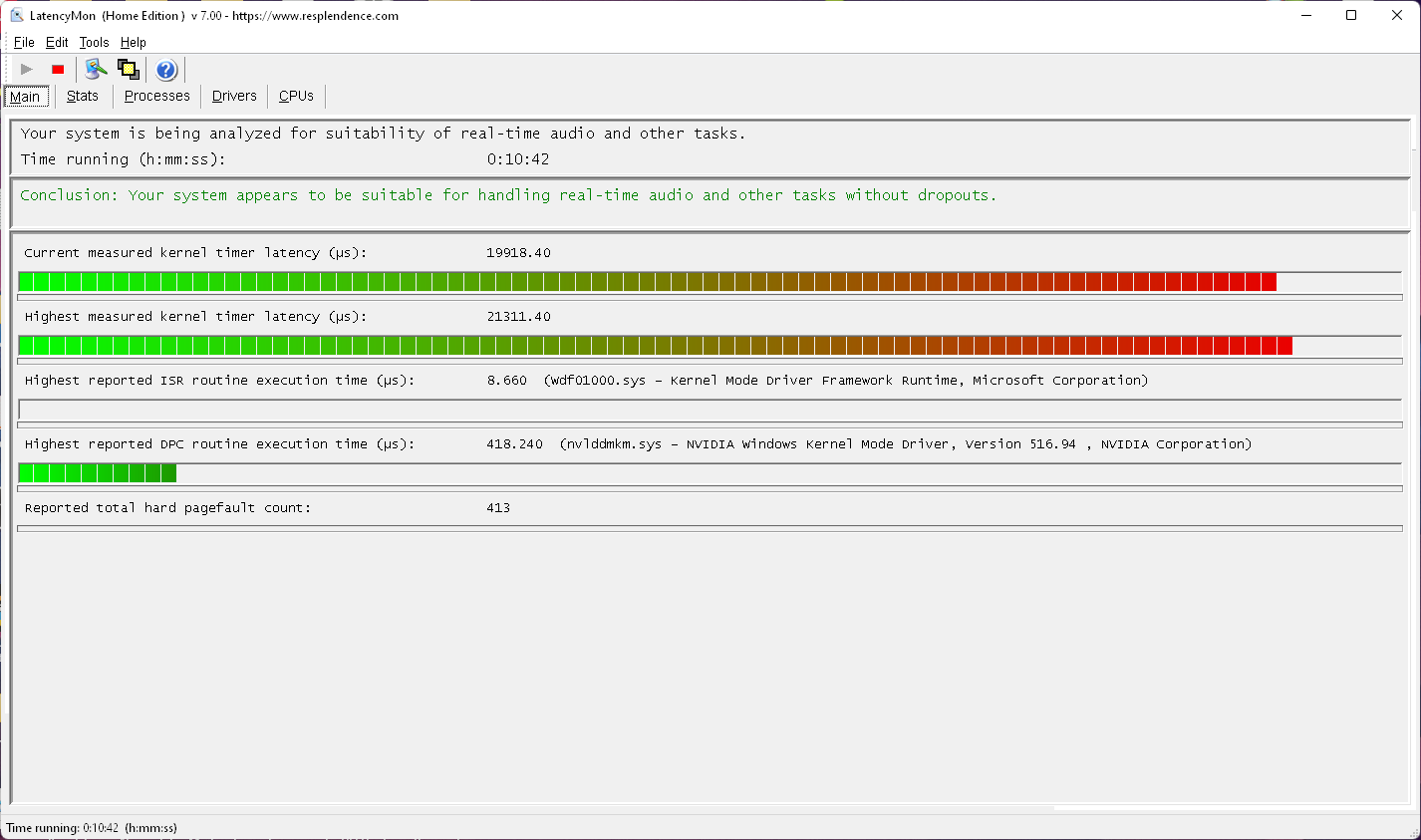This screenshot has width=1421, height=840.
Task: Close the LatencyMon window
Action: [x=1397, y=15]
